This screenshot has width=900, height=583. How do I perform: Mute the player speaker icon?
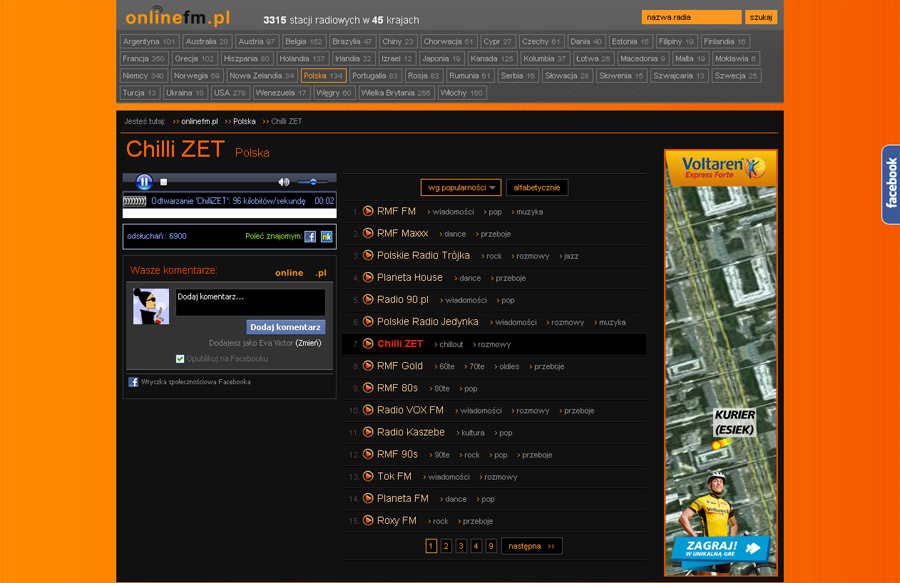284,182
